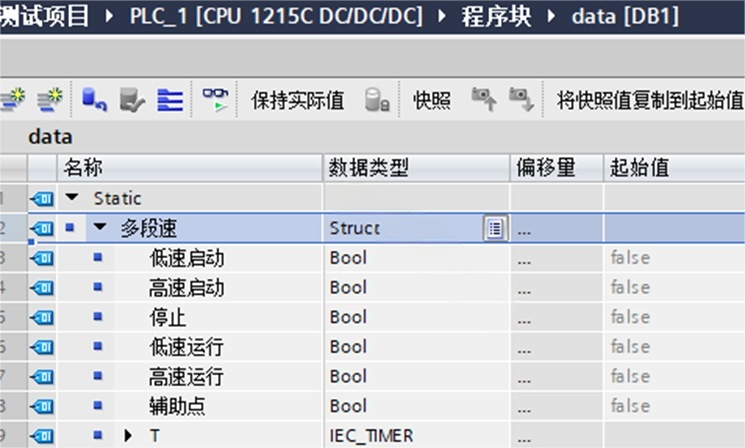Select the 高速运行 name cell
The width and height of the screenshot is (745, 448).
[x=186, y=377]
